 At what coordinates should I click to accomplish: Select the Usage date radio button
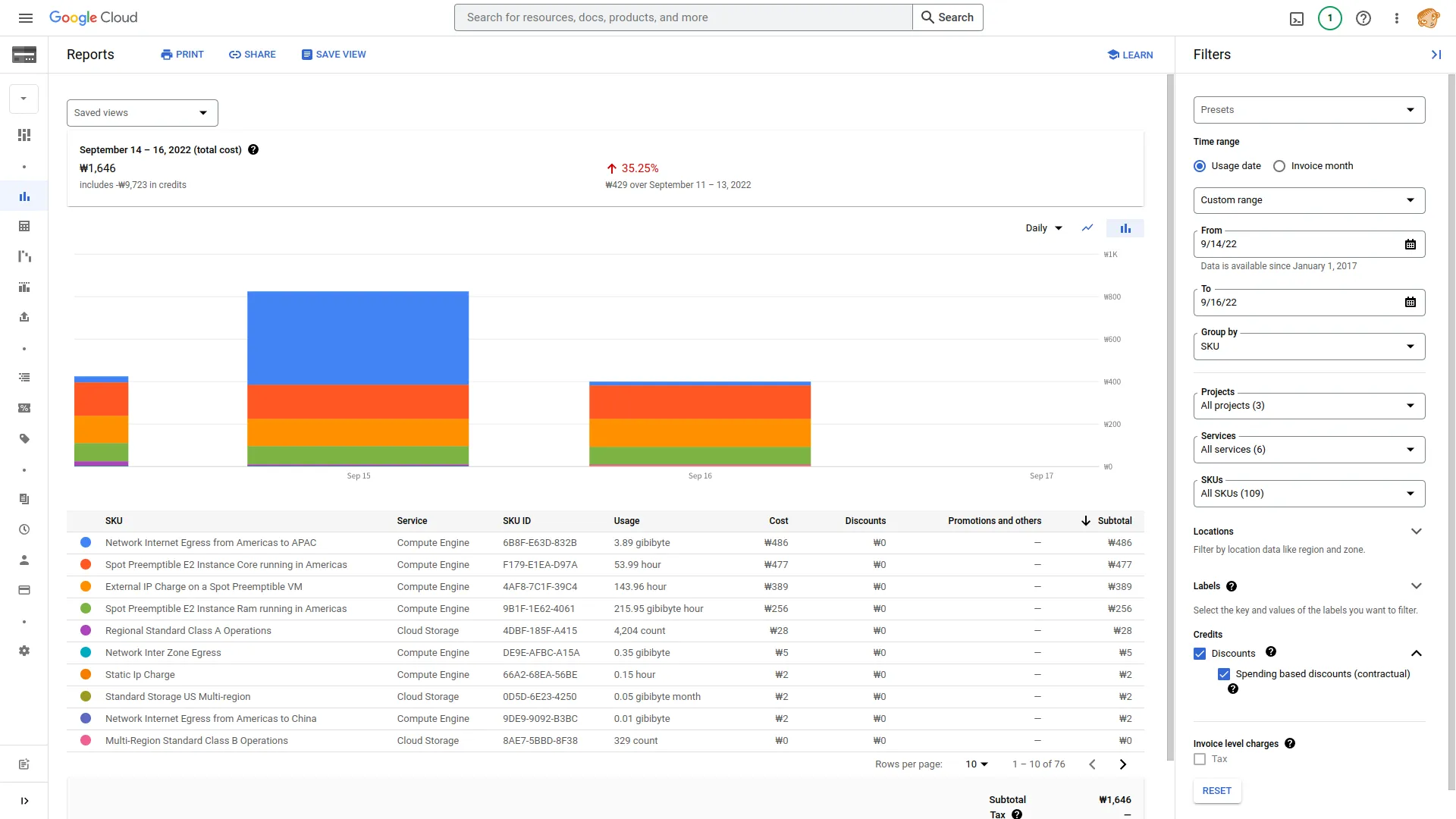[x=1200, y=166]
